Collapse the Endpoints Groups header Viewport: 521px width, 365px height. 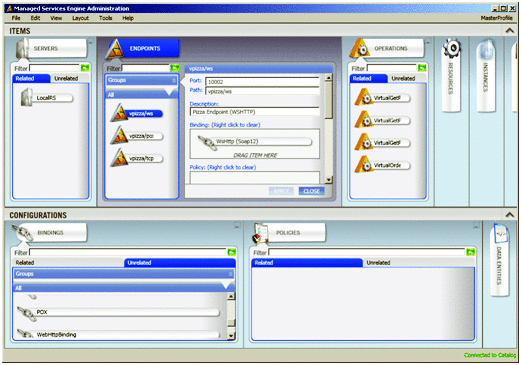point(174,80)
